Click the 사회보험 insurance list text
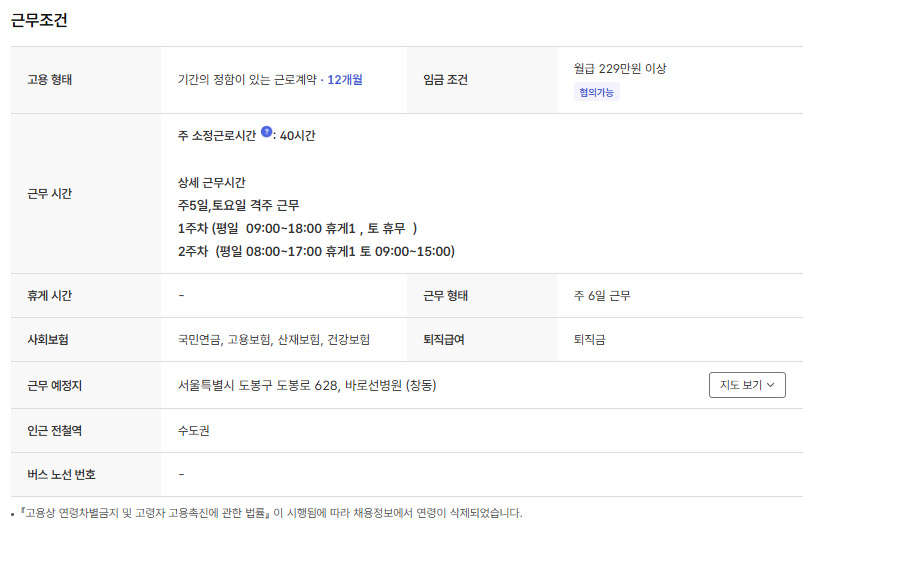The image size is (900, 562). pyautogui.click(x=273, y=340)
